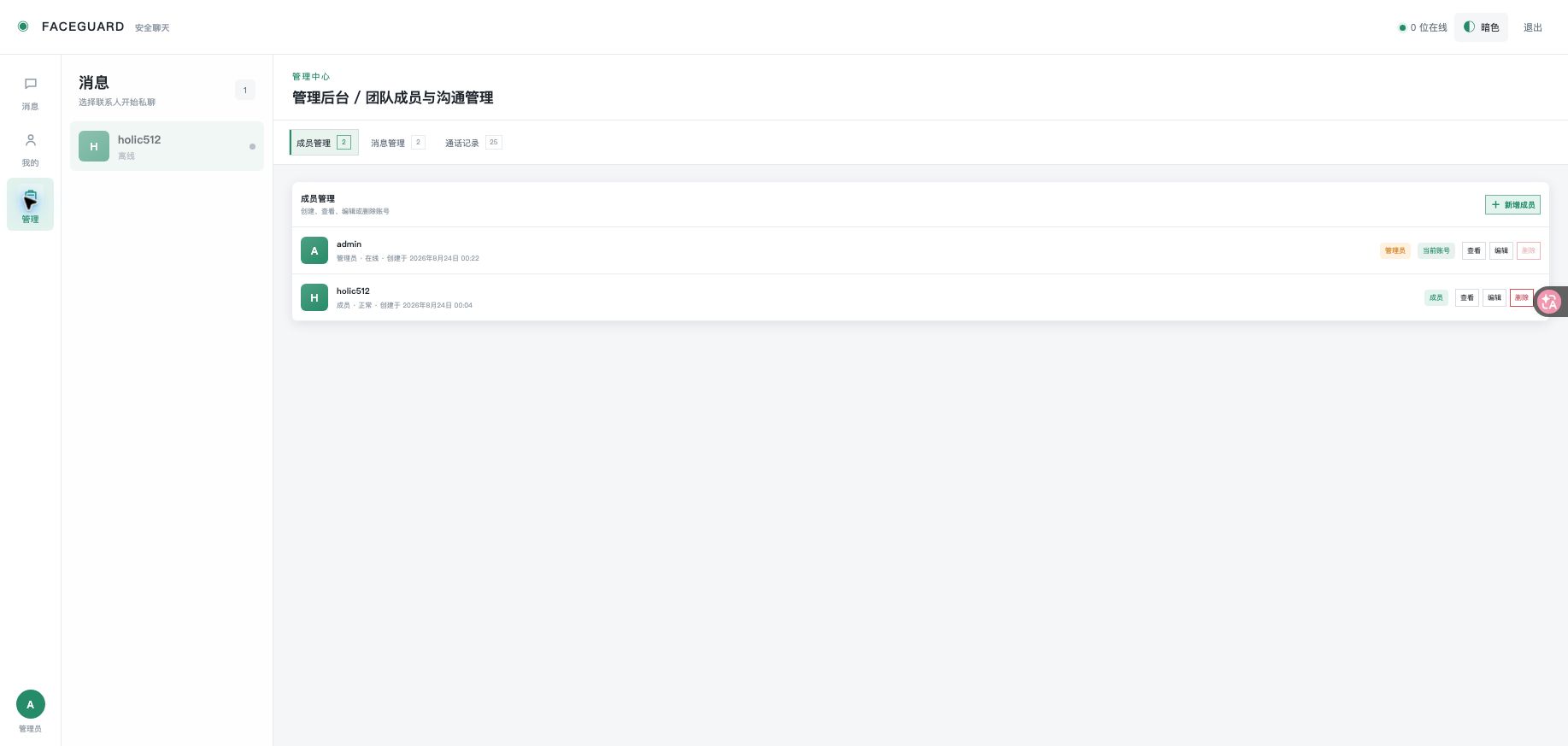Open the 消息 chat icon in sidebar

[30, 84]
